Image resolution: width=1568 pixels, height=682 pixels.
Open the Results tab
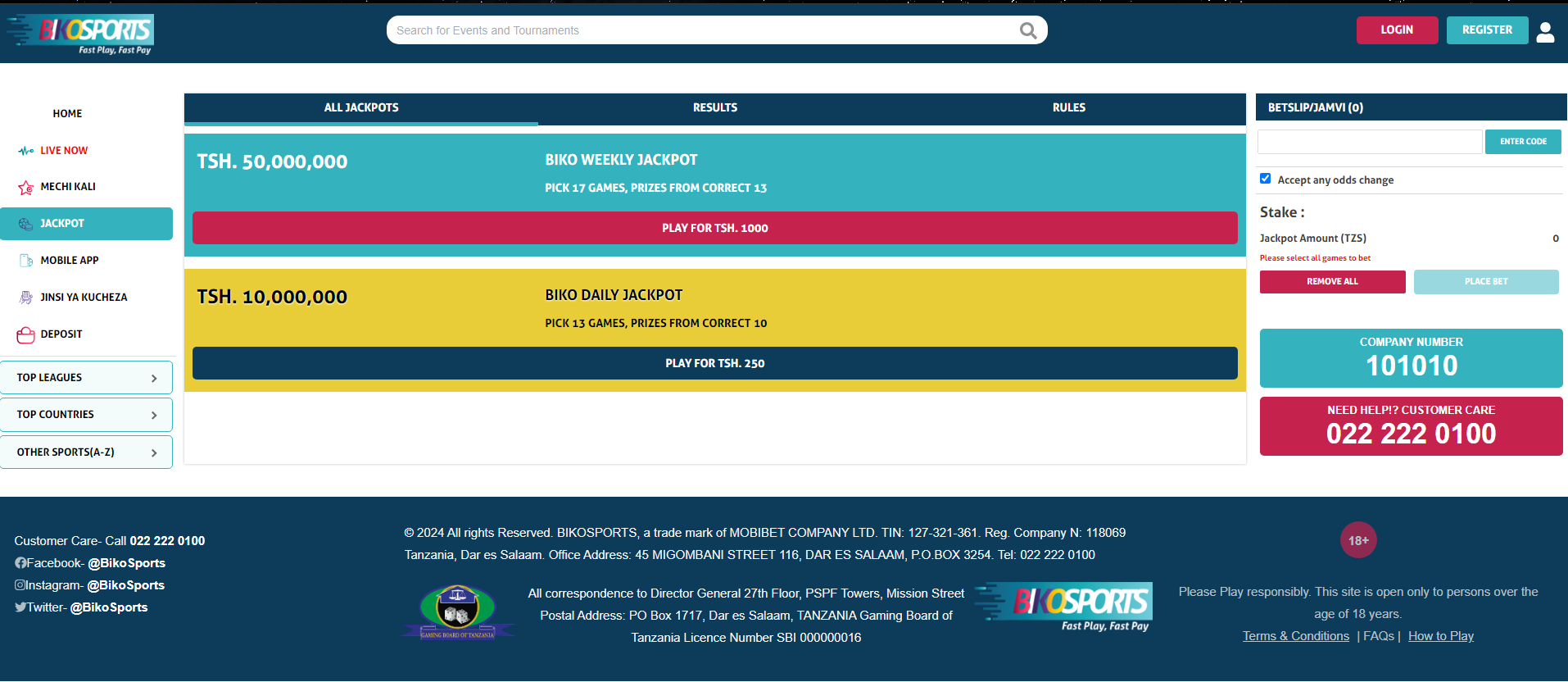(x=715, y=108)
